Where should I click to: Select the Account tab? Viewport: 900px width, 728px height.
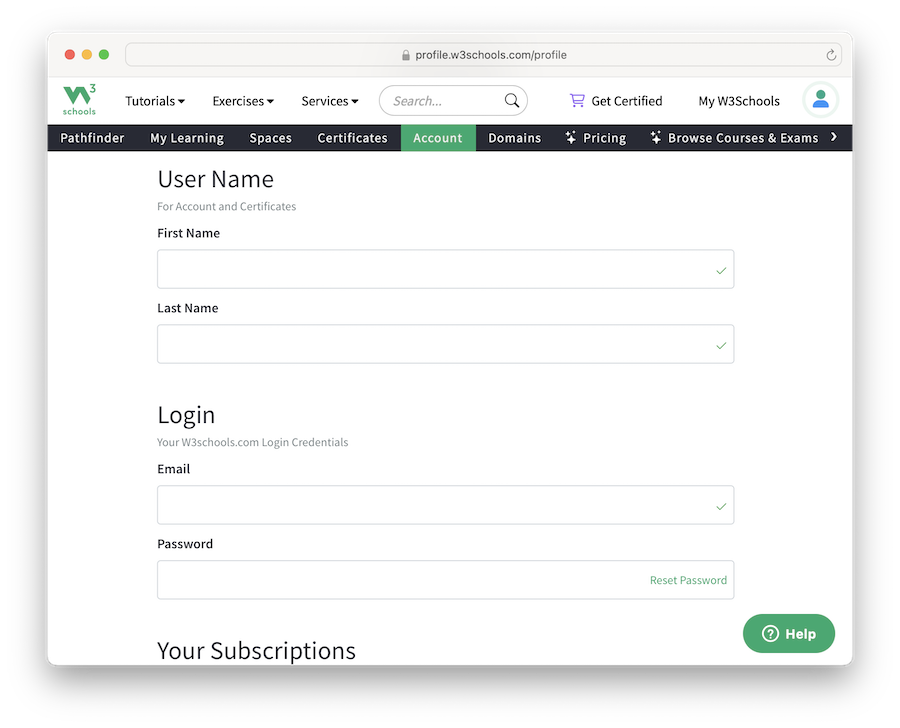pyautogui.click(x=438, y=138)
